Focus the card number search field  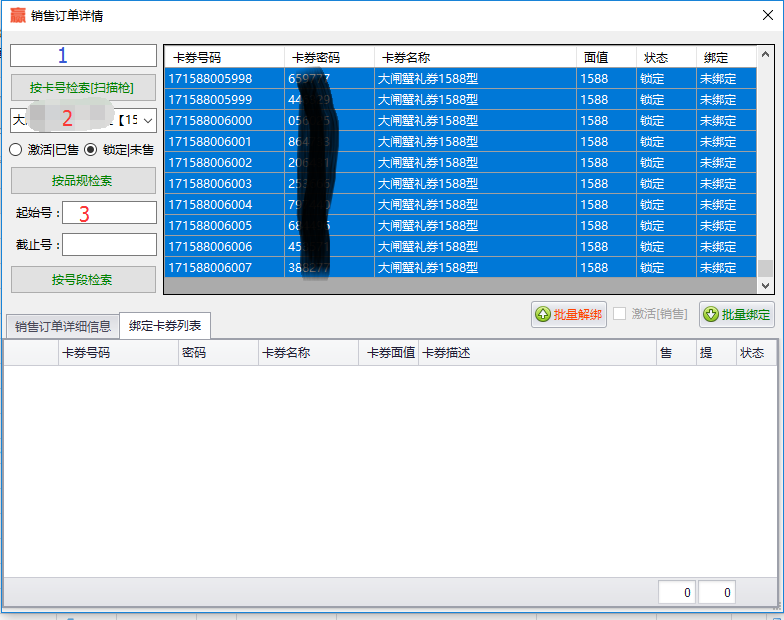point(83,56)
